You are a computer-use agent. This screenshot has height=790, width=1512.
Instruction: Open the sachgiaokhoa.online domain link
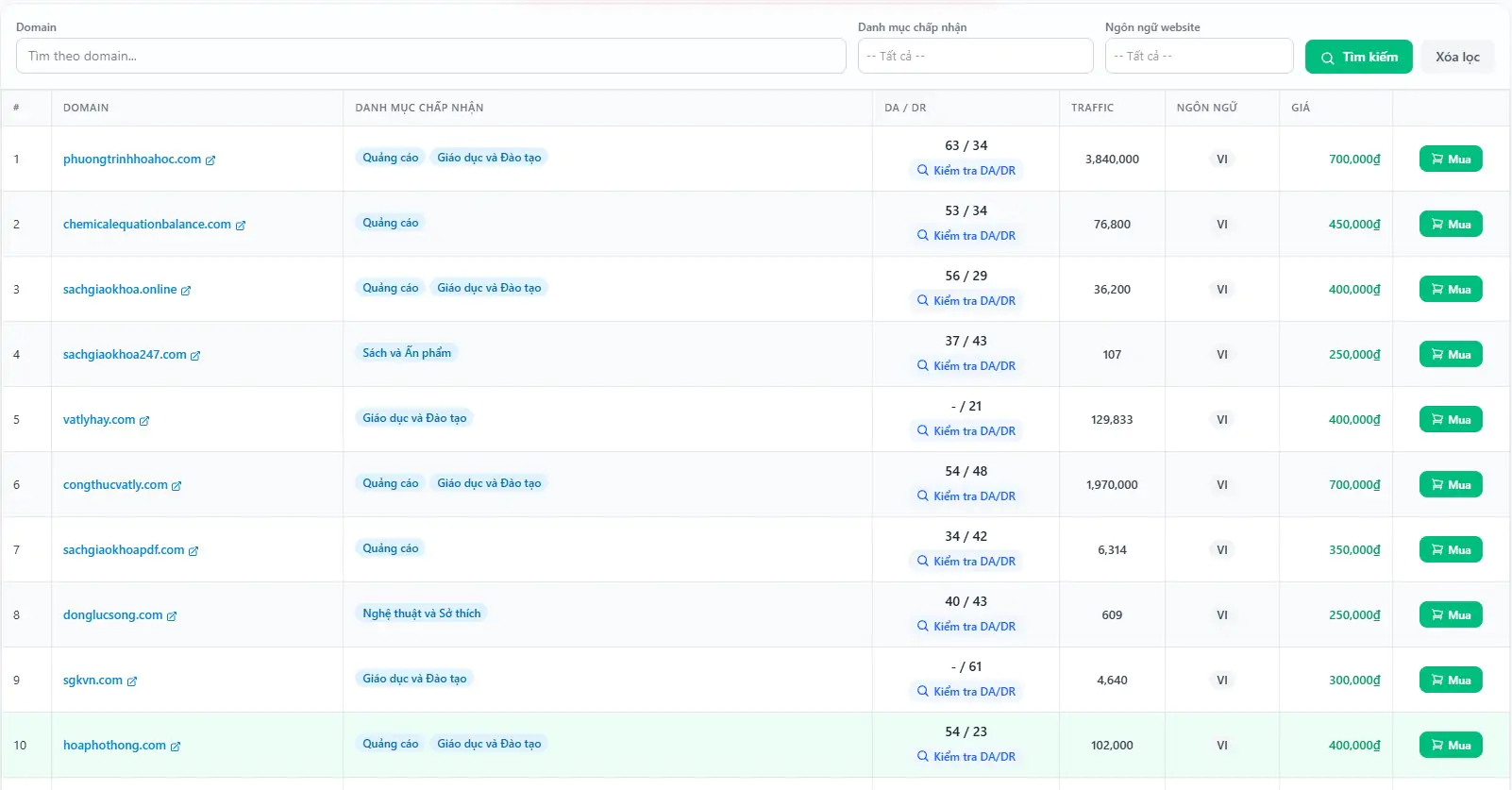120,290
